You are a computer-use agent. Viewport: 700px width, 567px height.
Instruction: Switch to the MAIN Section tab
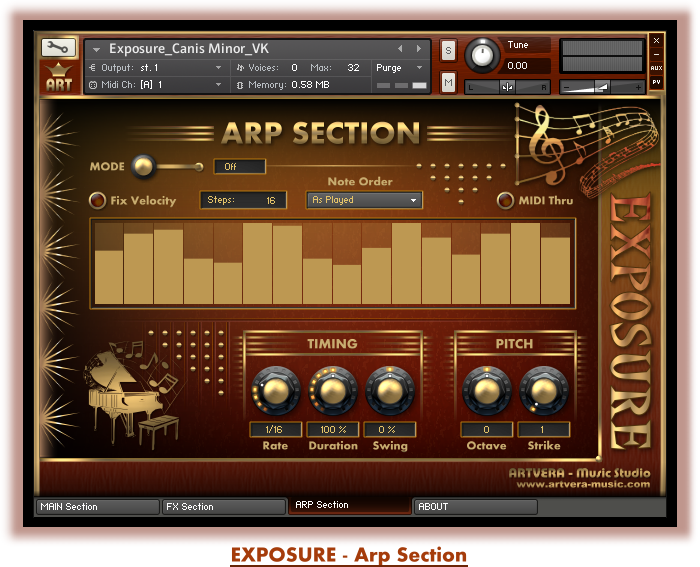(x=96, y=507)
